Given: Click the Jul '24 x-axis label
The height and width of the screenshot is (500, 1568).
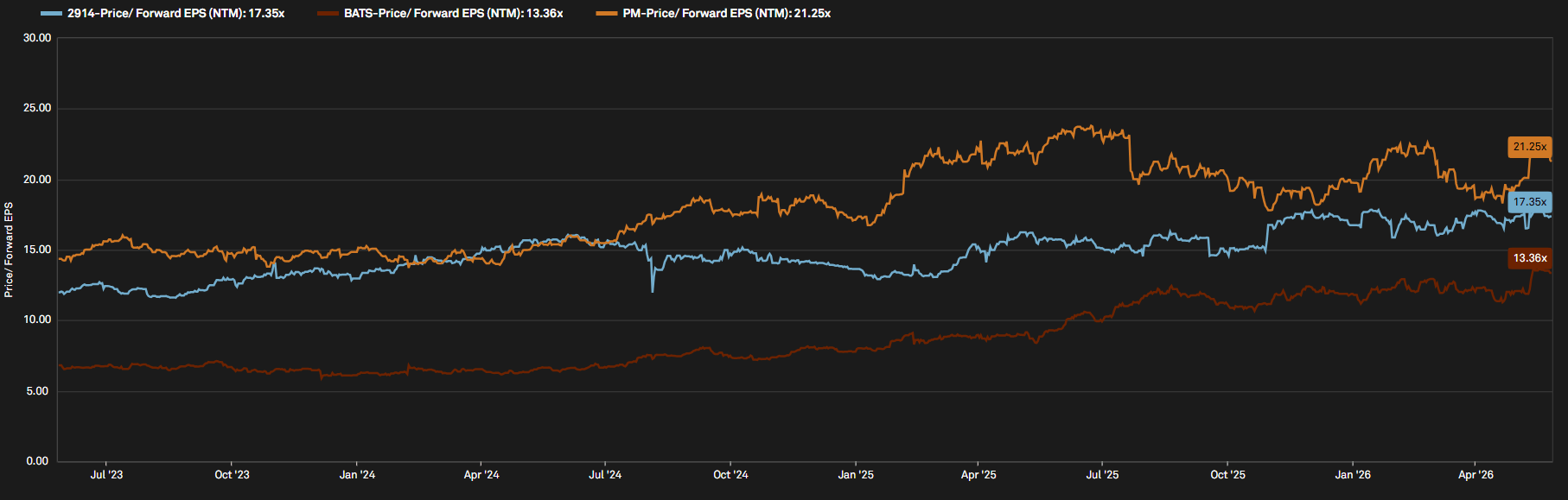Looking at the screenshot, I should (605, 475).
